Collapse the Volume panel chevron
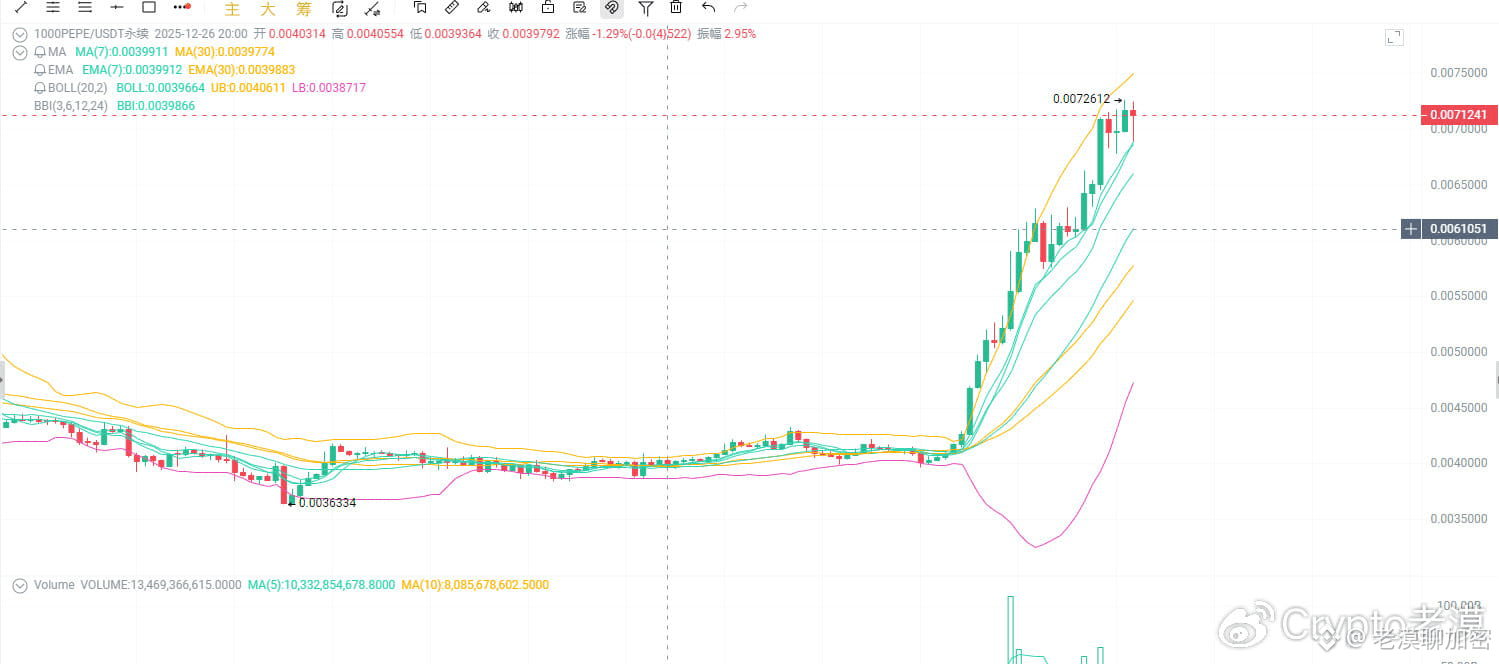 19,585
